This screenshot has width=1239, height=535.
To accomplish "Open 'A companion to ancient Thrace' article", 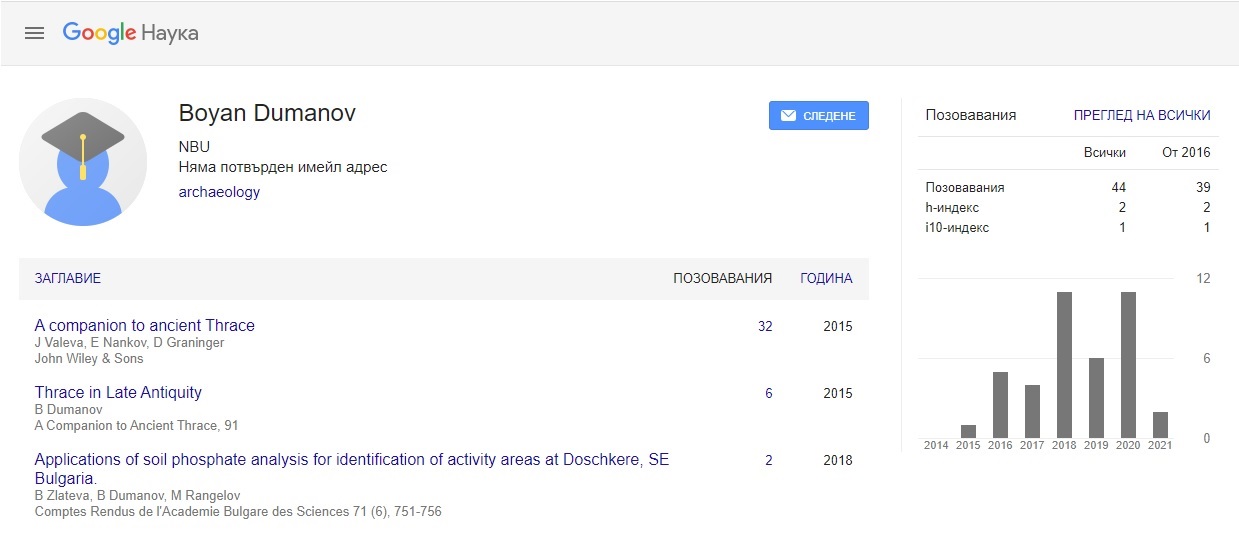I will pos(145,325).
